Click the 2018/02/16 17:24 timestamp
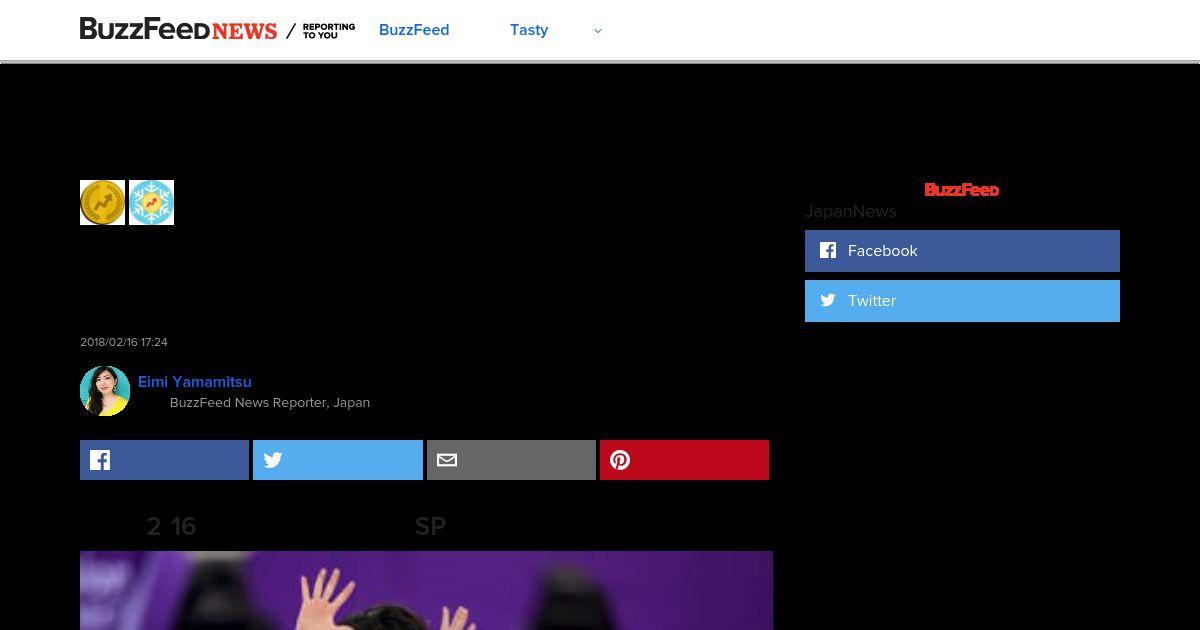The width and height of the screenshot is (1200, 630). [x=124, y=342]
